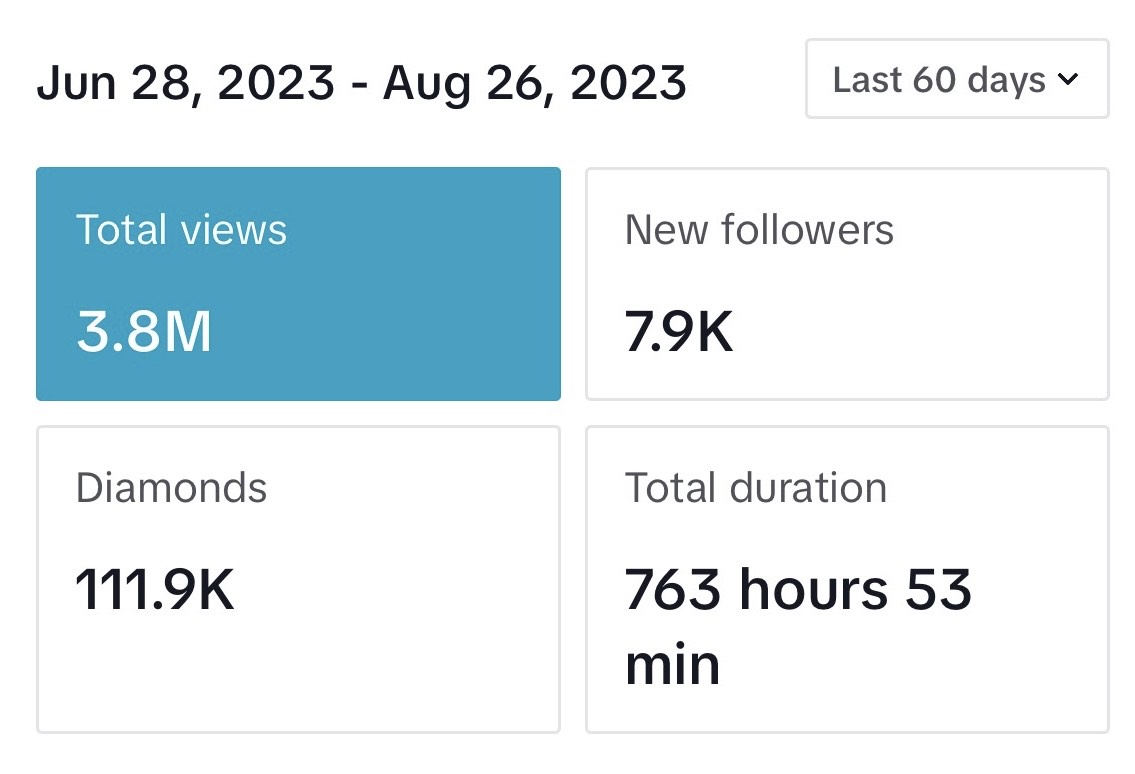This screenshot has height=774, width=1135.
Task: Click the 3.8M total views value
Action: pos(144,332)
